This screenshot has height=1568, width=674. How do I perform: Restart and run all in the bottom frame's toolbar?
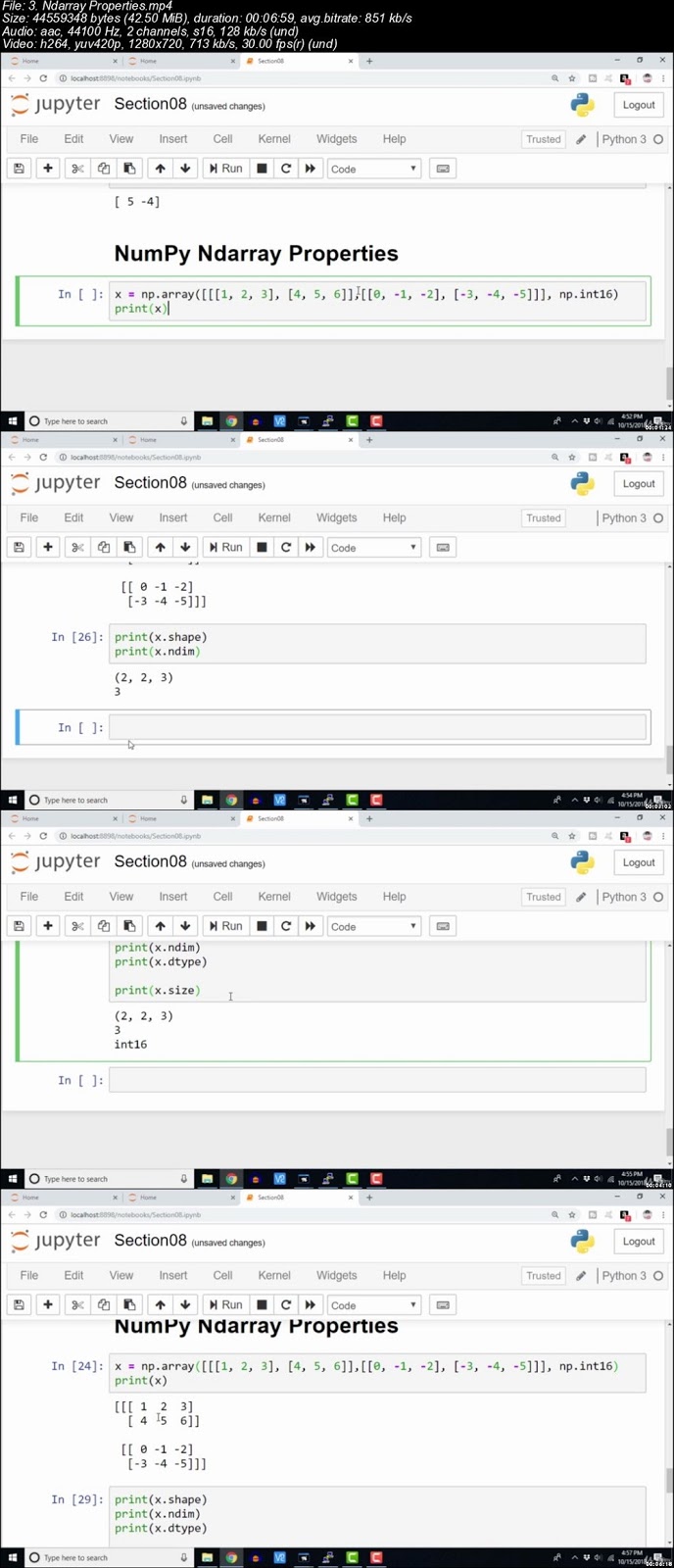click(x=311, y=1304)
